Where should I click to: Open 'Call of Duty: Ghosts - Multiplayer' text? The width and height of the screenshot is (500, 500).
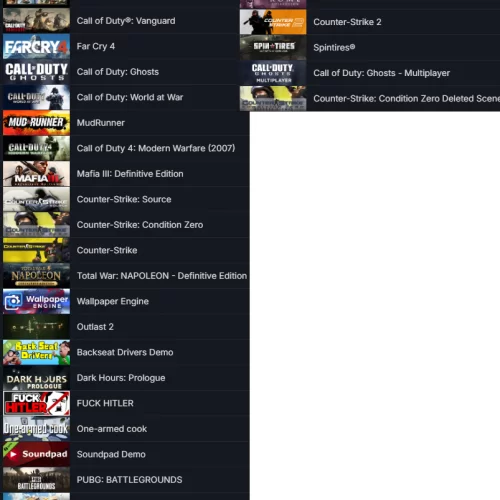tap(382, 73)
